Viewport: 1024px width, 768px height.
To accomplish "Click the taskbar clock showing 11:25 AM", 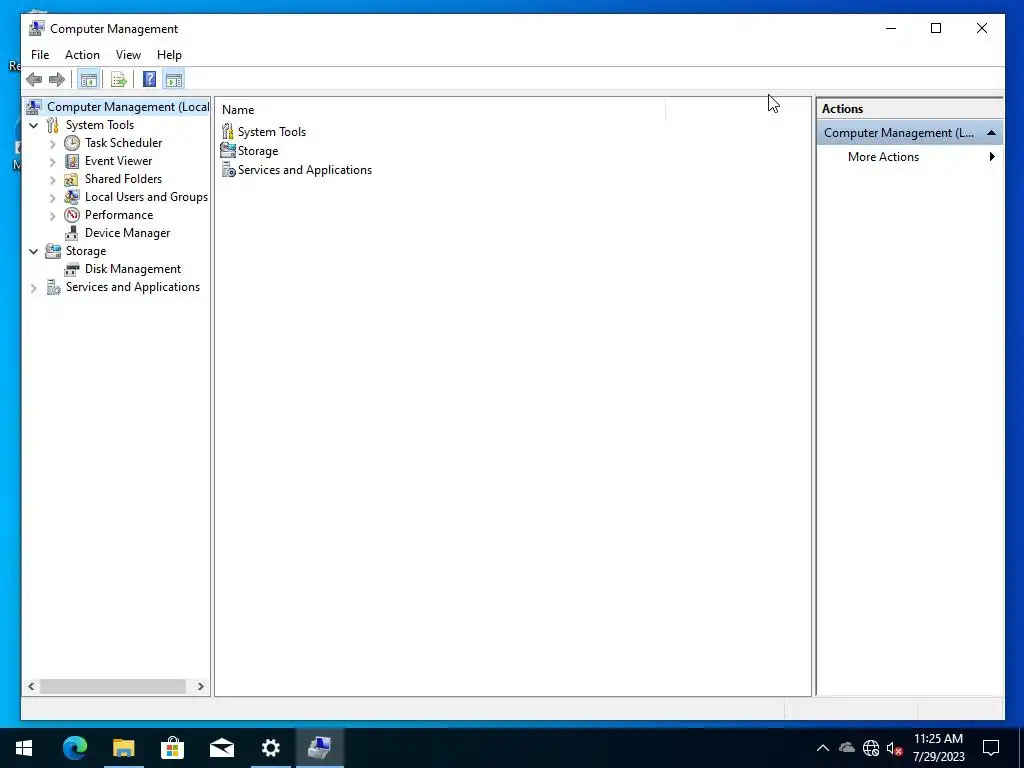I will (938, 748).
